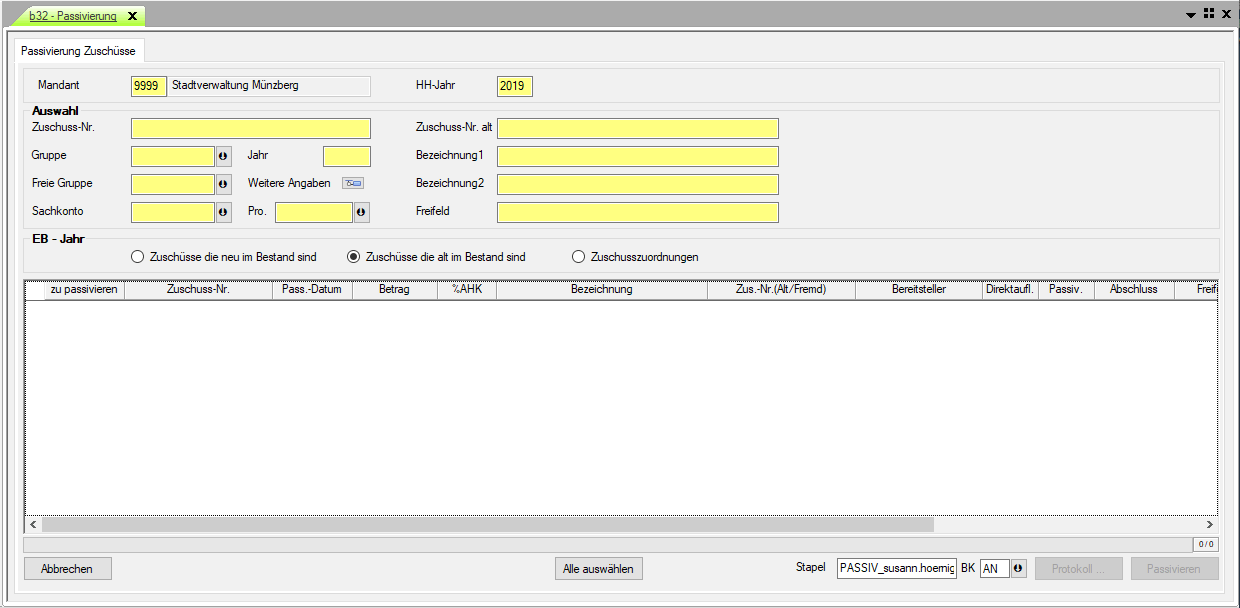Select 'Zuschüsse die alt im Bestand sind'
1240x608 pixels.
tap(353, 257)
